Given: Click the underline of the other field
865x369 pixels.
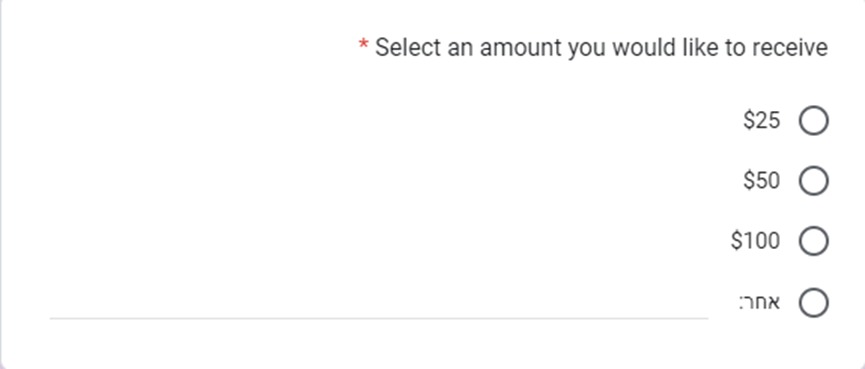Looking at the screenshot, I should pyautogui.click(x=379, y=318).
